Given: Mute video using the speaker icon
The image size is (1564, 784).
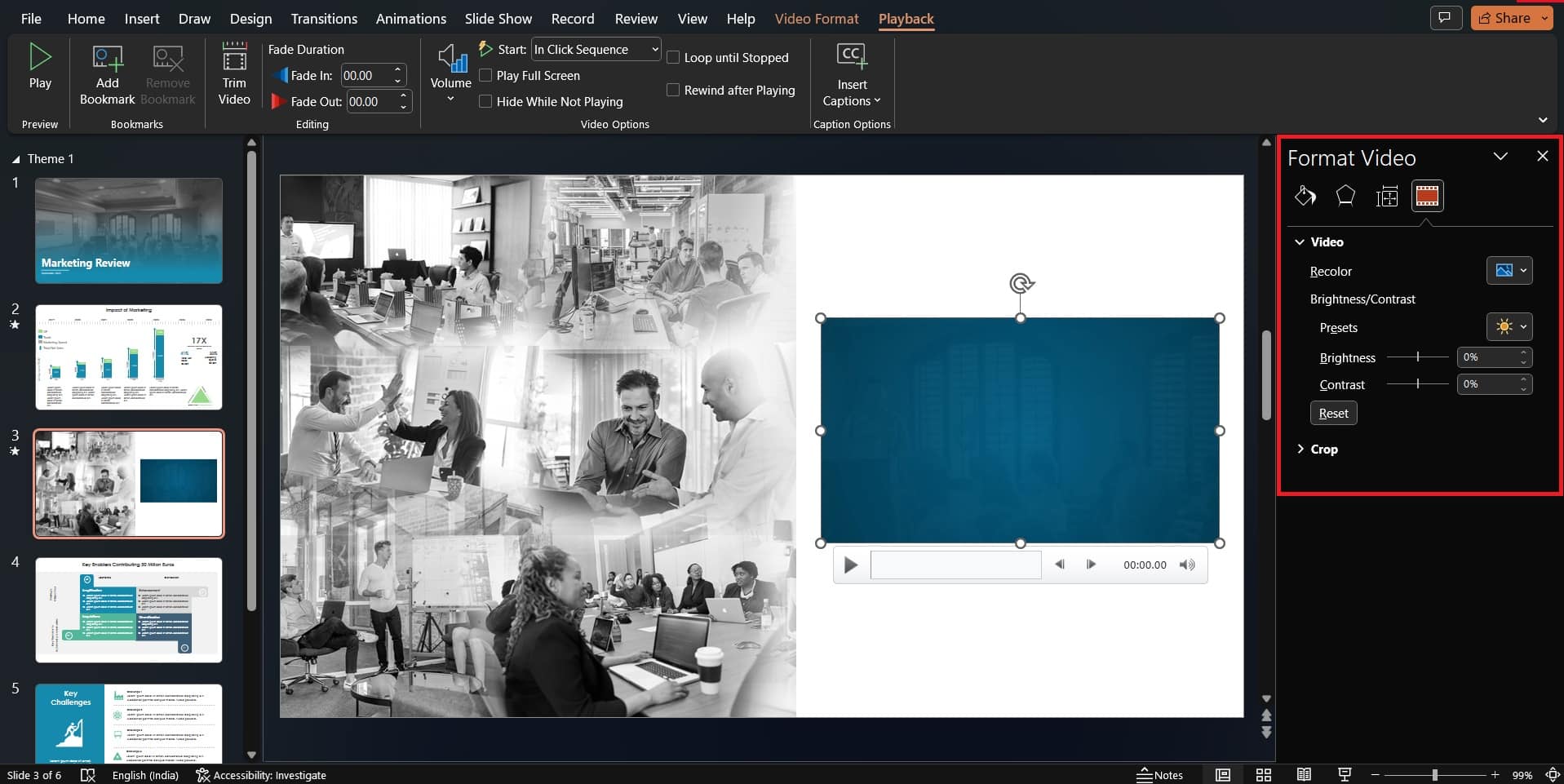Looking at the screenshot, I should point(1187,565).
